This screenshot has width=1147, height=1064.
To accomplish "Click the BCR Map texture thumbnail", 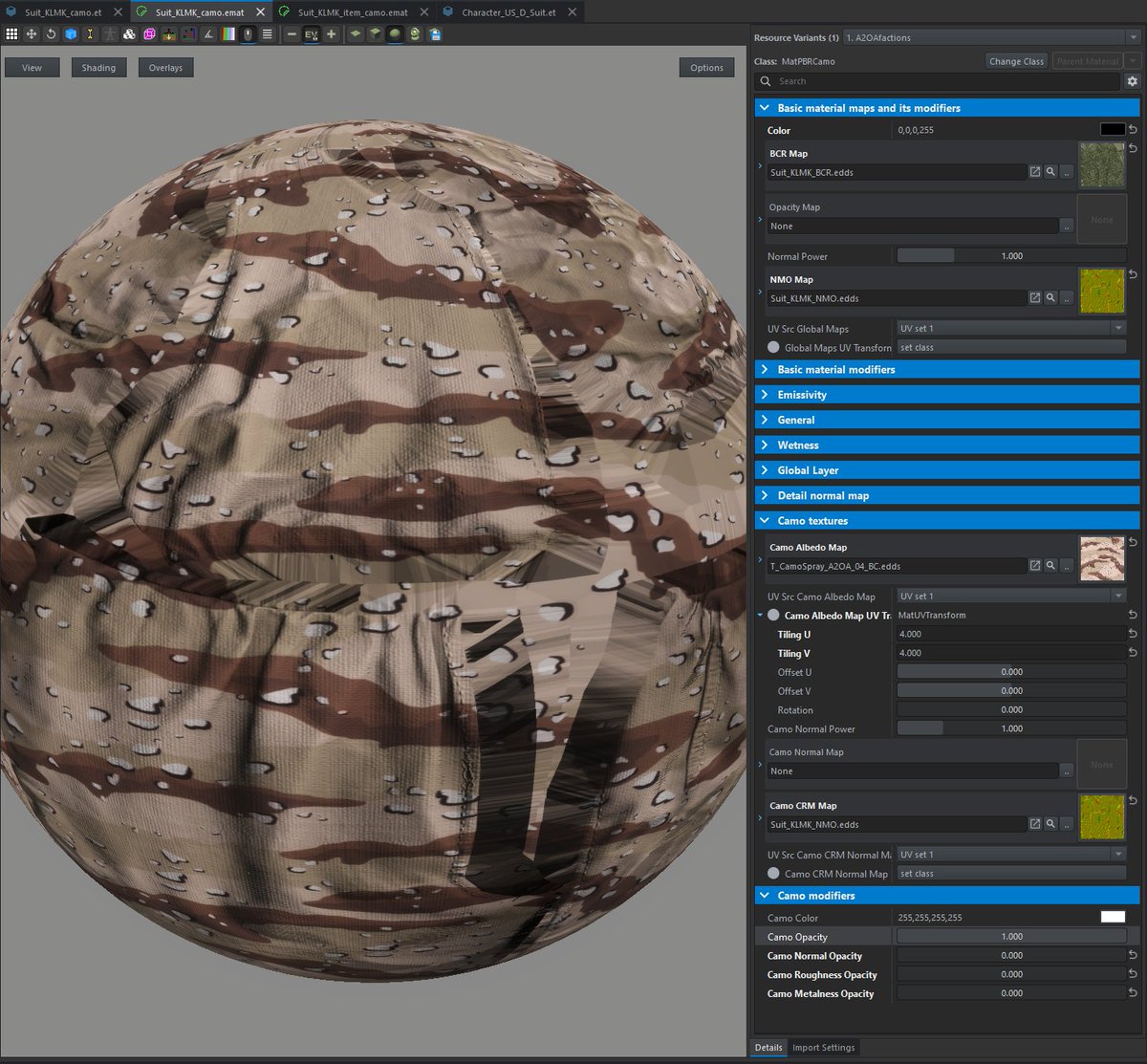I will (1102, 165).
